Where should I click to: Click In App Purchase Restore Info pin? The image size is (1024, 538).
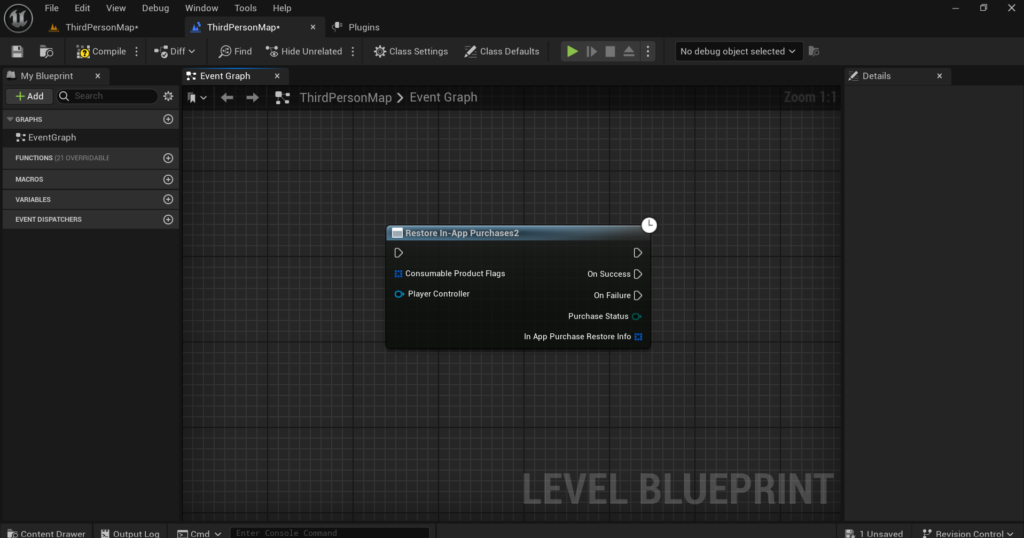638,337
